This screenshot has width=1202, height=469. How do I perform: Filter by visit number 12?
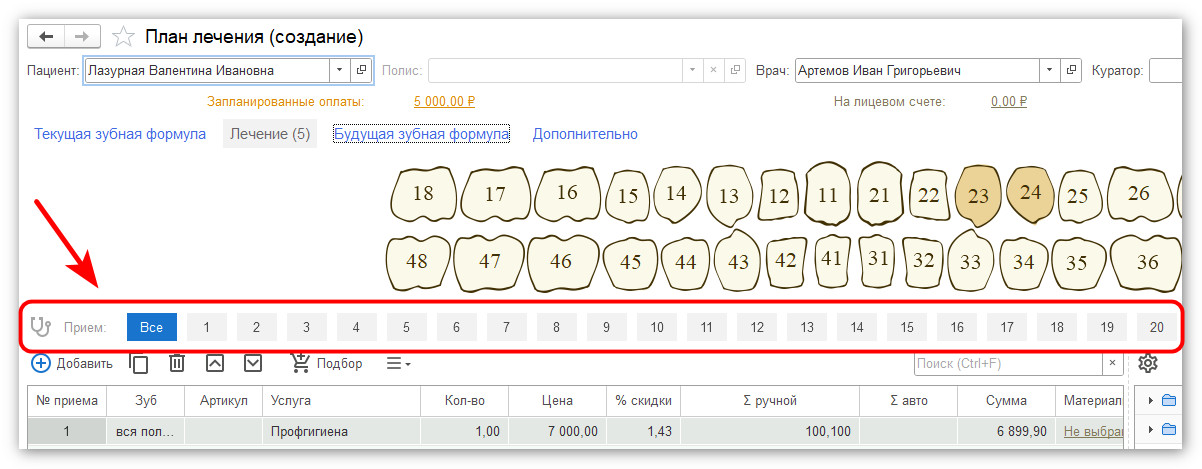pos(757,327)
